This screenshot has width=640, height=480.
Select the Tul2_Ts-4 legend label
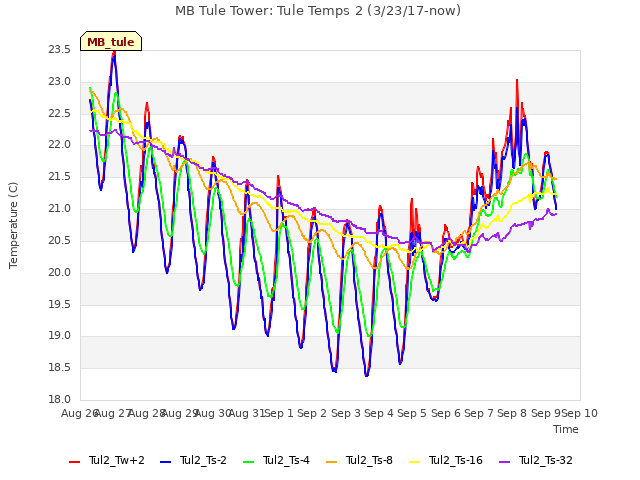click(286, 460)
